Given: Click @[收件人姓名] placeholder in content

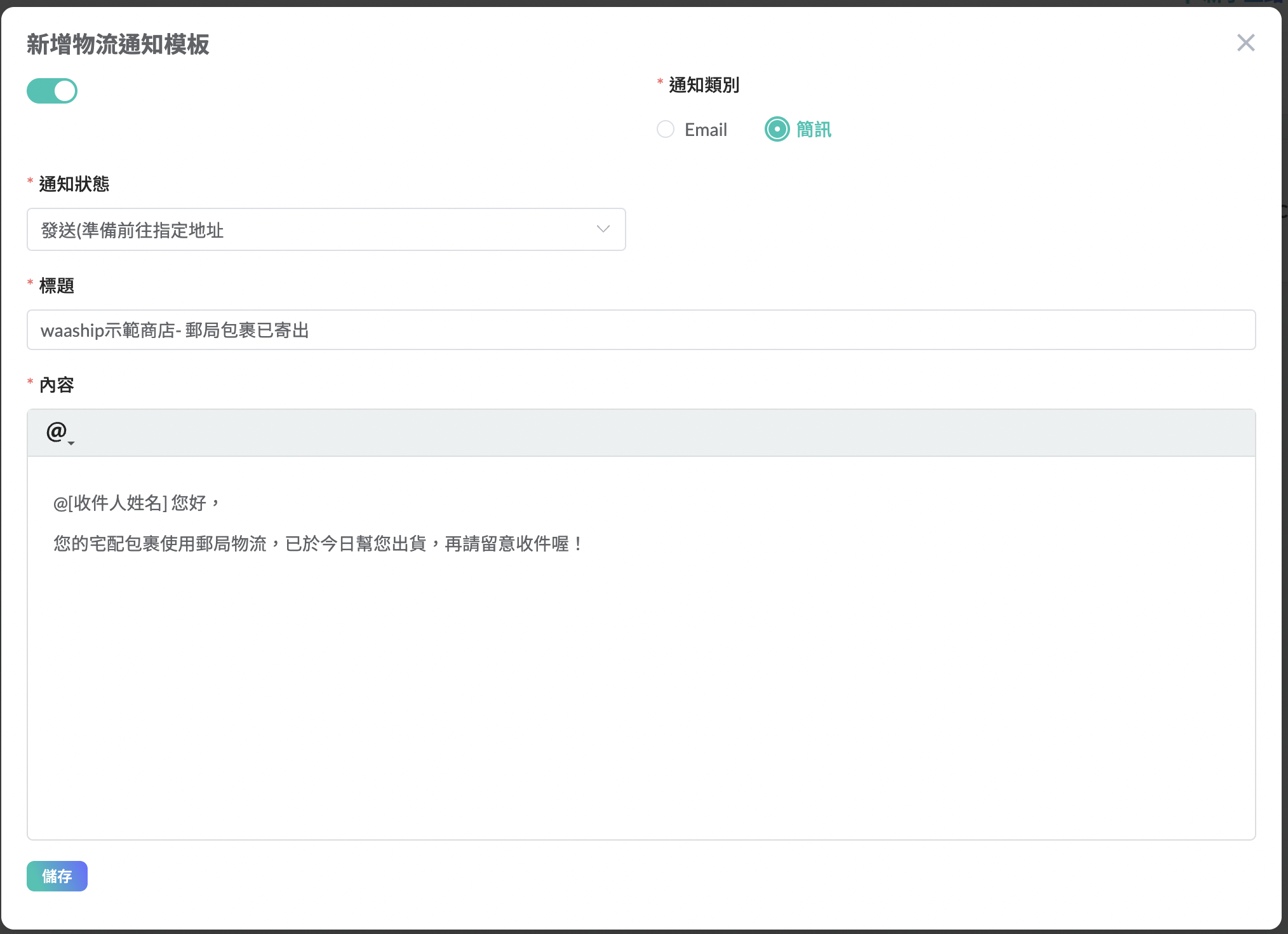Looking at the screenshot, I should tap(111, 503).
